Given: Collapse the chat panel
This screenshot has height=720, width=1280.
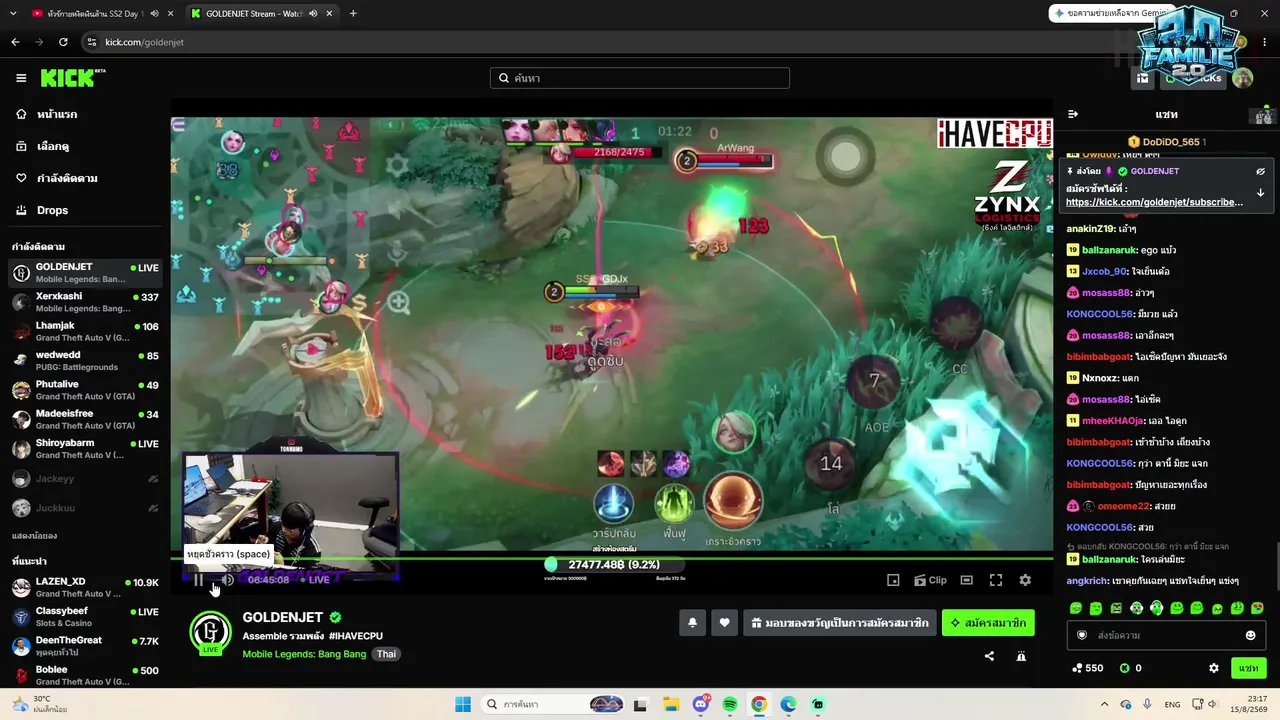Looking at the screenshot, I should 1073,115.
